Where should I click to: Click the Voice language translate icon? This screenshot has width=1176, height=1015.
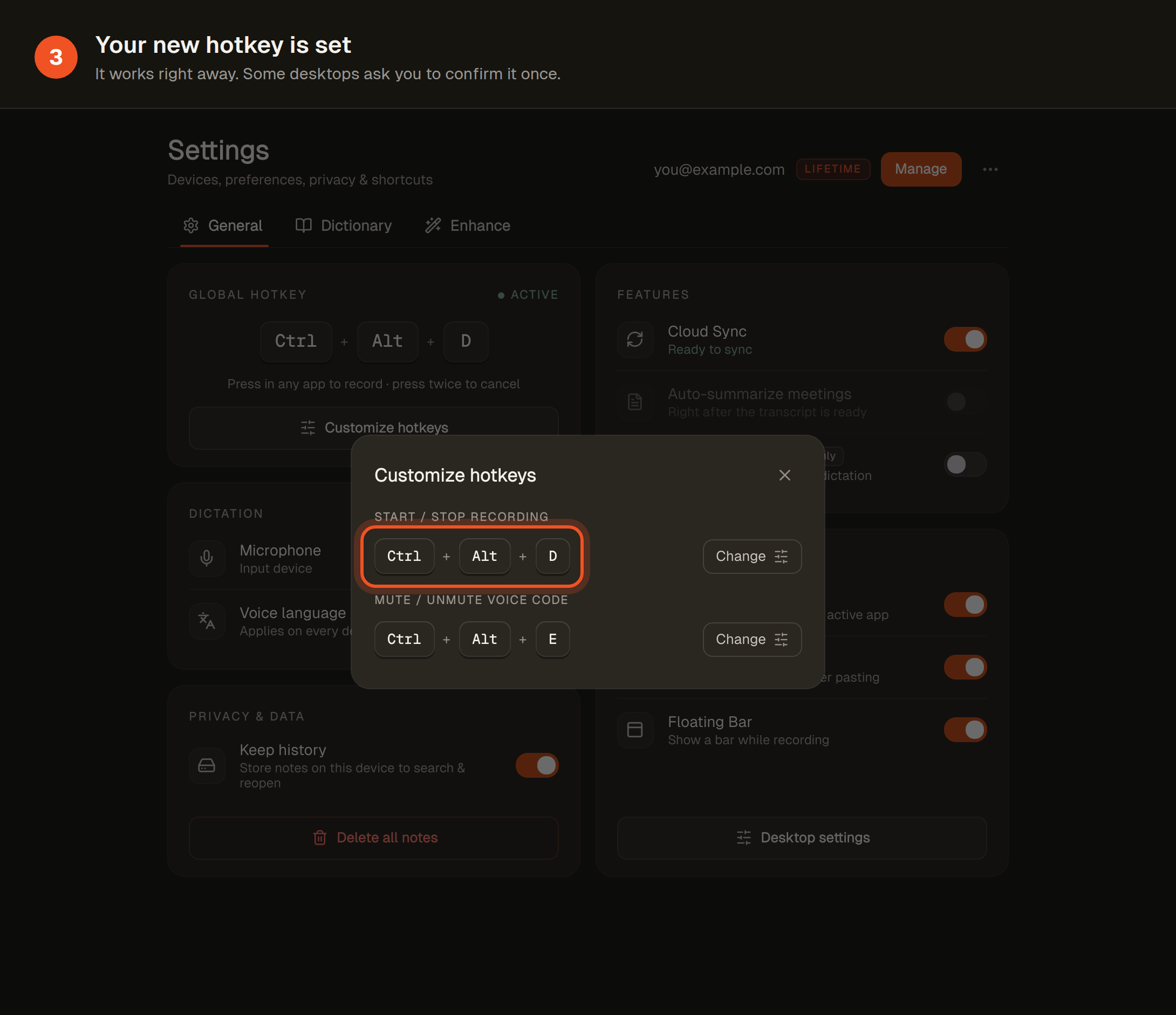tap(207, 621)
